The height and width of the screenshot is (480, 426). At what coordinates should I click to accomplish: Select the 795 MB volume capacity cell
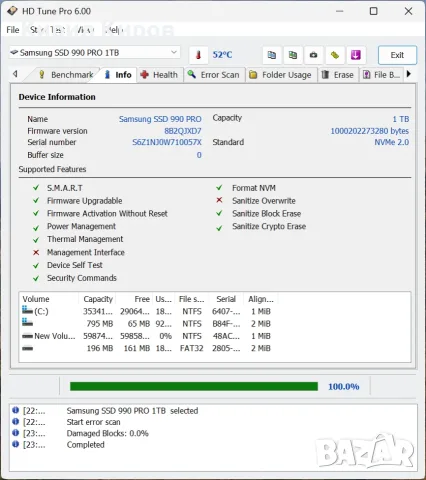tap(100, 324)
